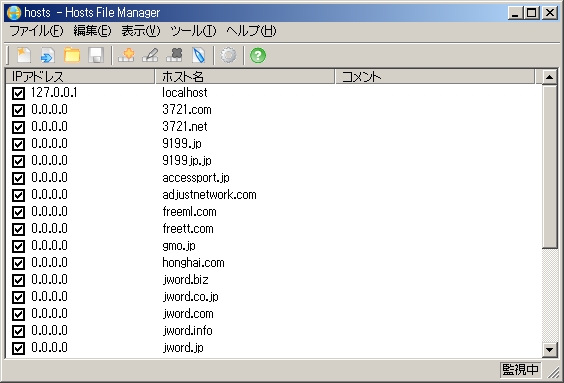Disable the 9199.jp entry checkbox
The width and height of the screenshot is (564, 383).
[x=18, y=144]
